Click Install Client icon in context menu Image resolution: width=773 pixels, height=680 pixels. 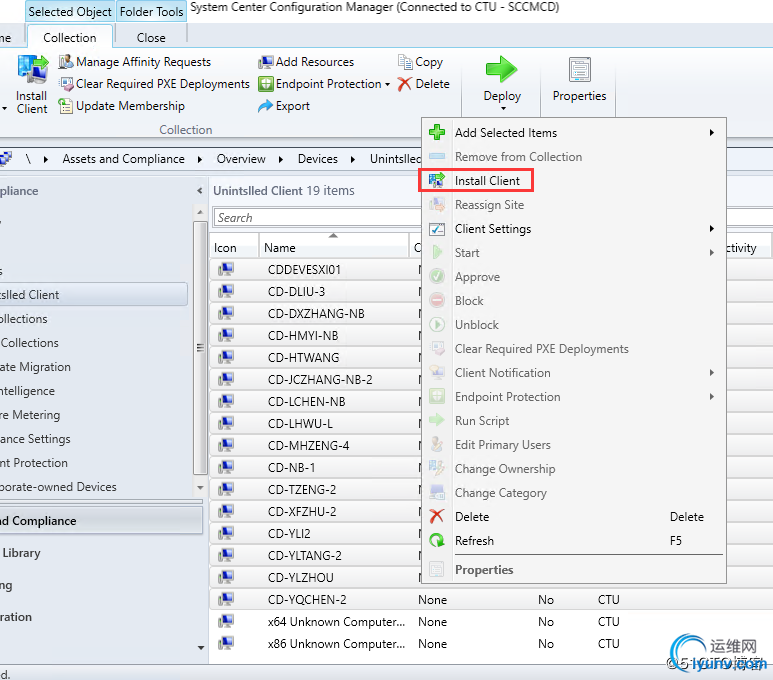point(437,180)
